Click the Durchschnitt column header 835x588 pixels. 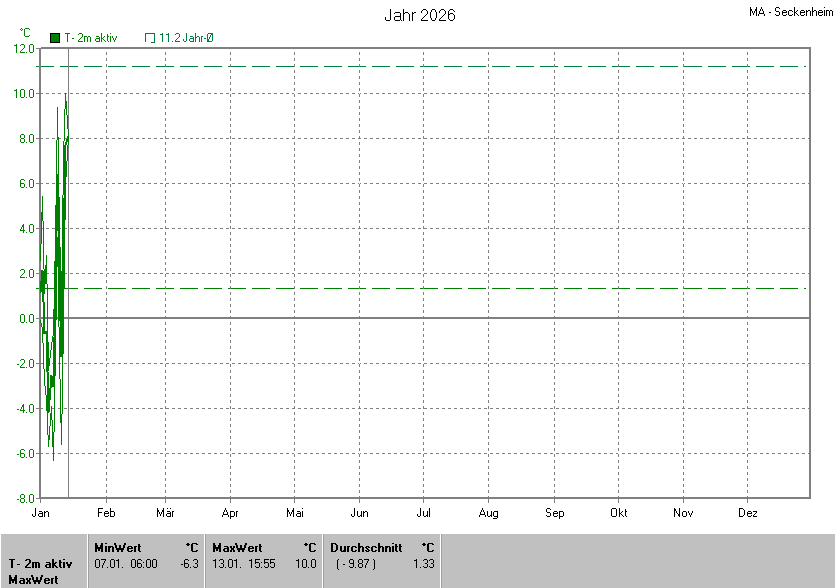point(366,547)
